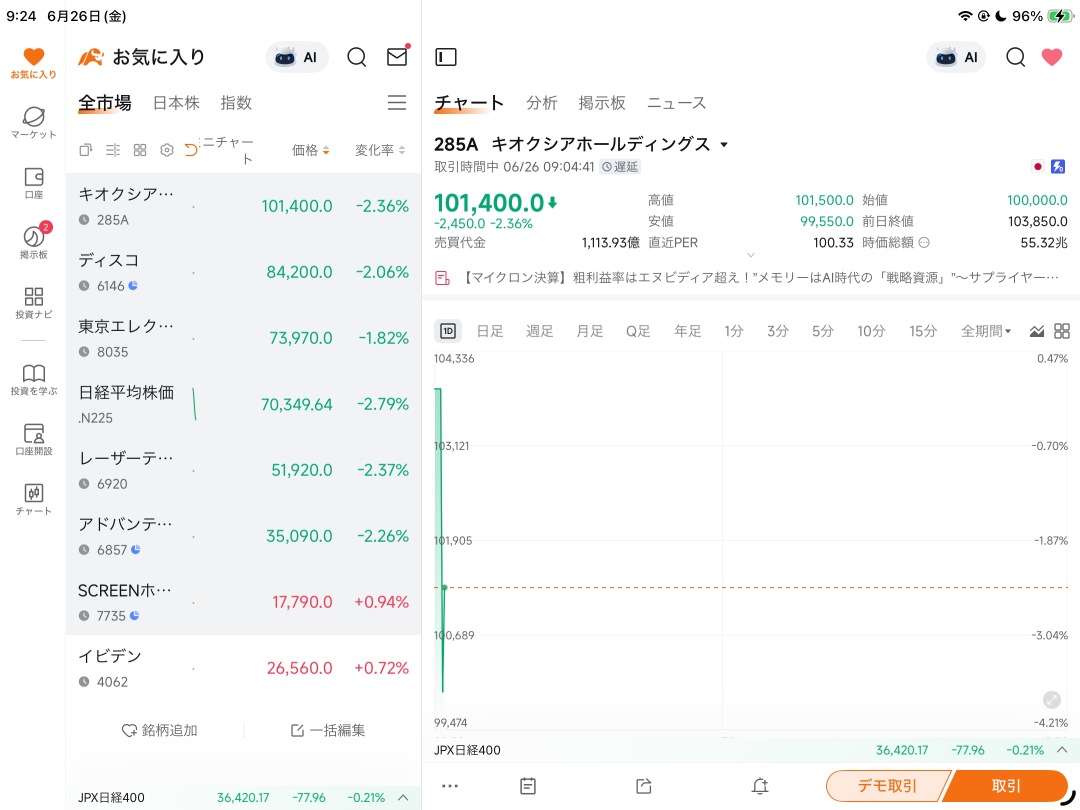1080x810 pixels.
Task: Toggle the ミニチャート column
Action: (229, 150)
